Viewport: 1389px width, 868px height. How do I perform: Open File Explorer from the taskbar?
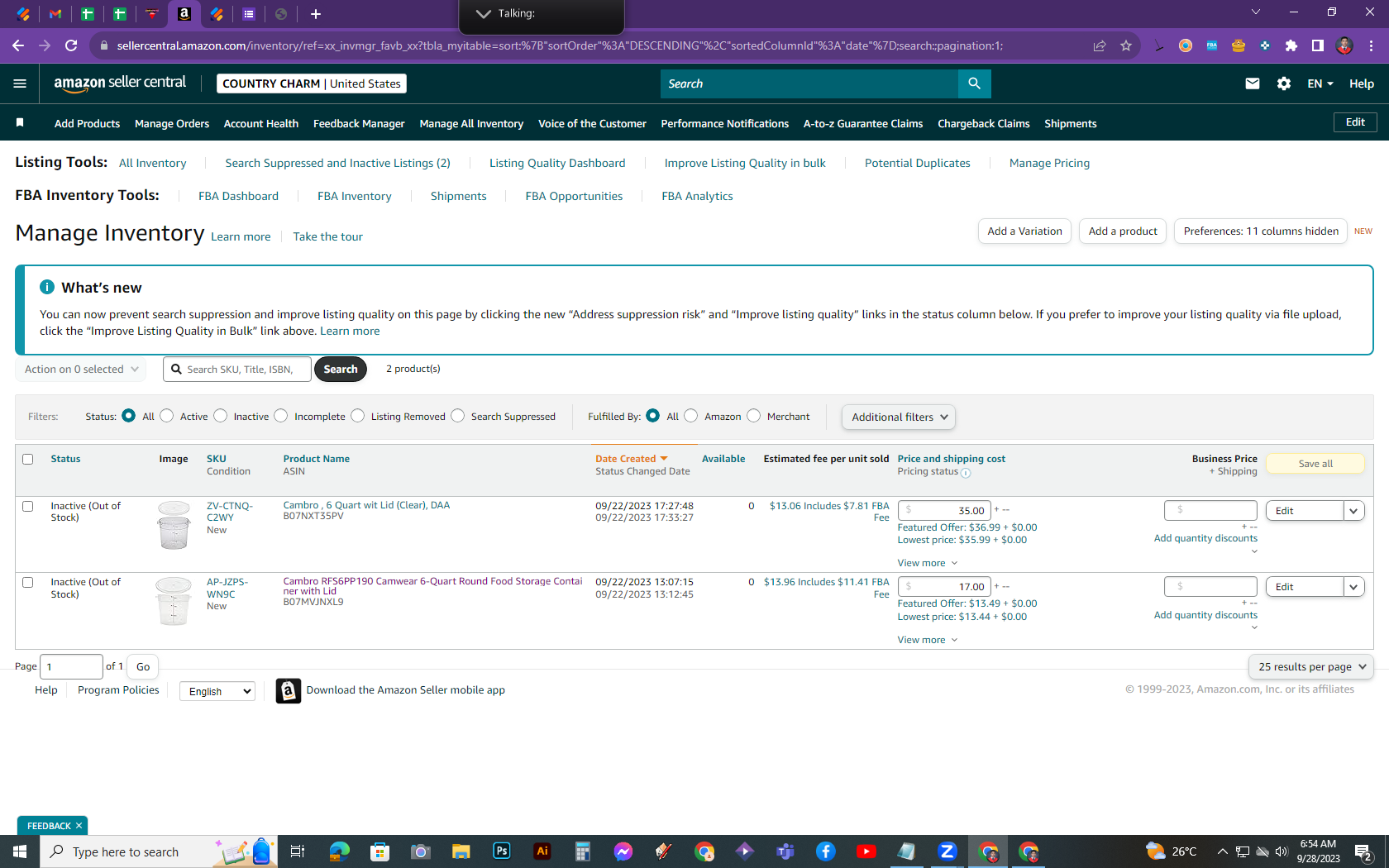coord(461,851)
